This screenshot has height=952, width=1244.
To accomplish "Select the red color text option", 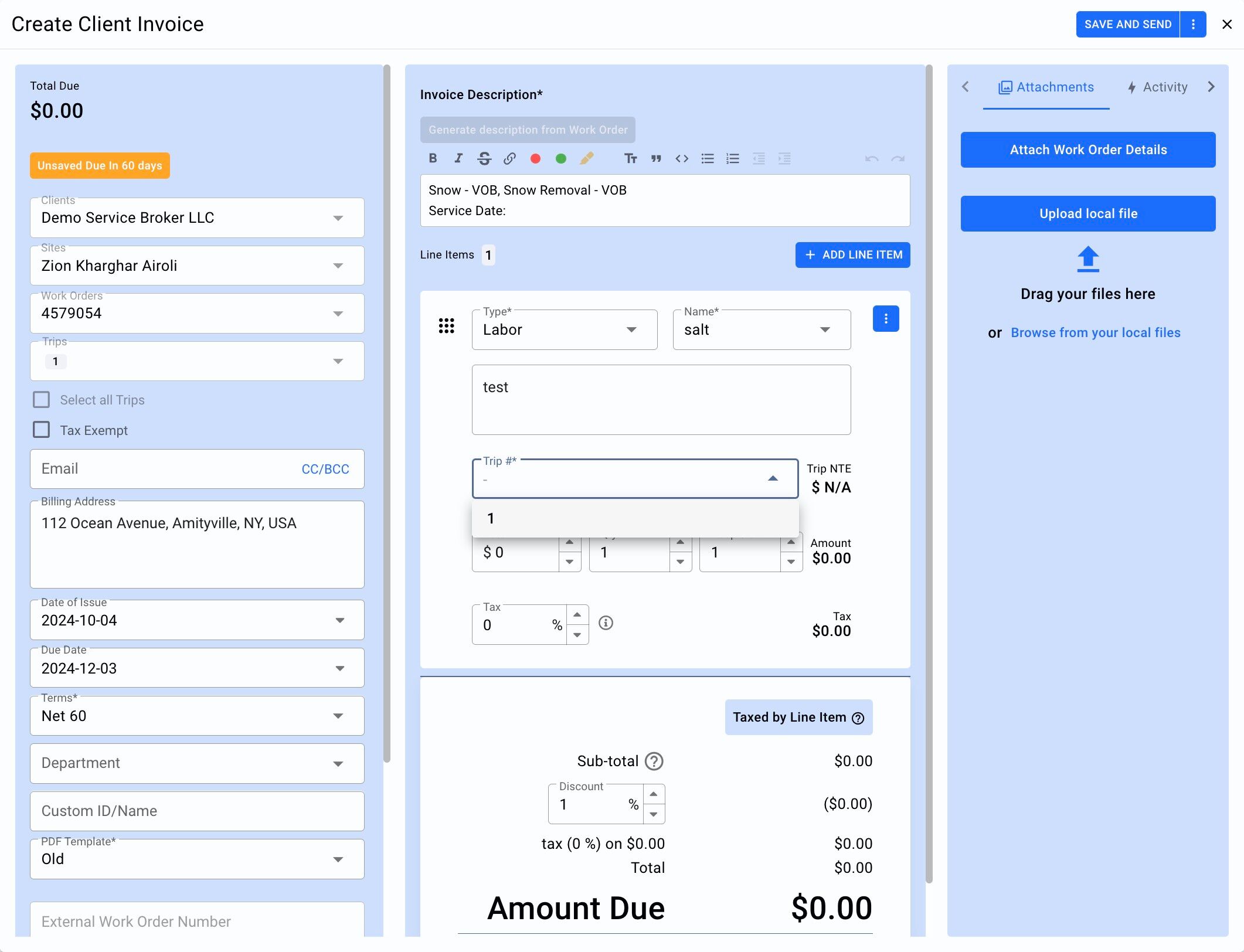I will 535,158.
